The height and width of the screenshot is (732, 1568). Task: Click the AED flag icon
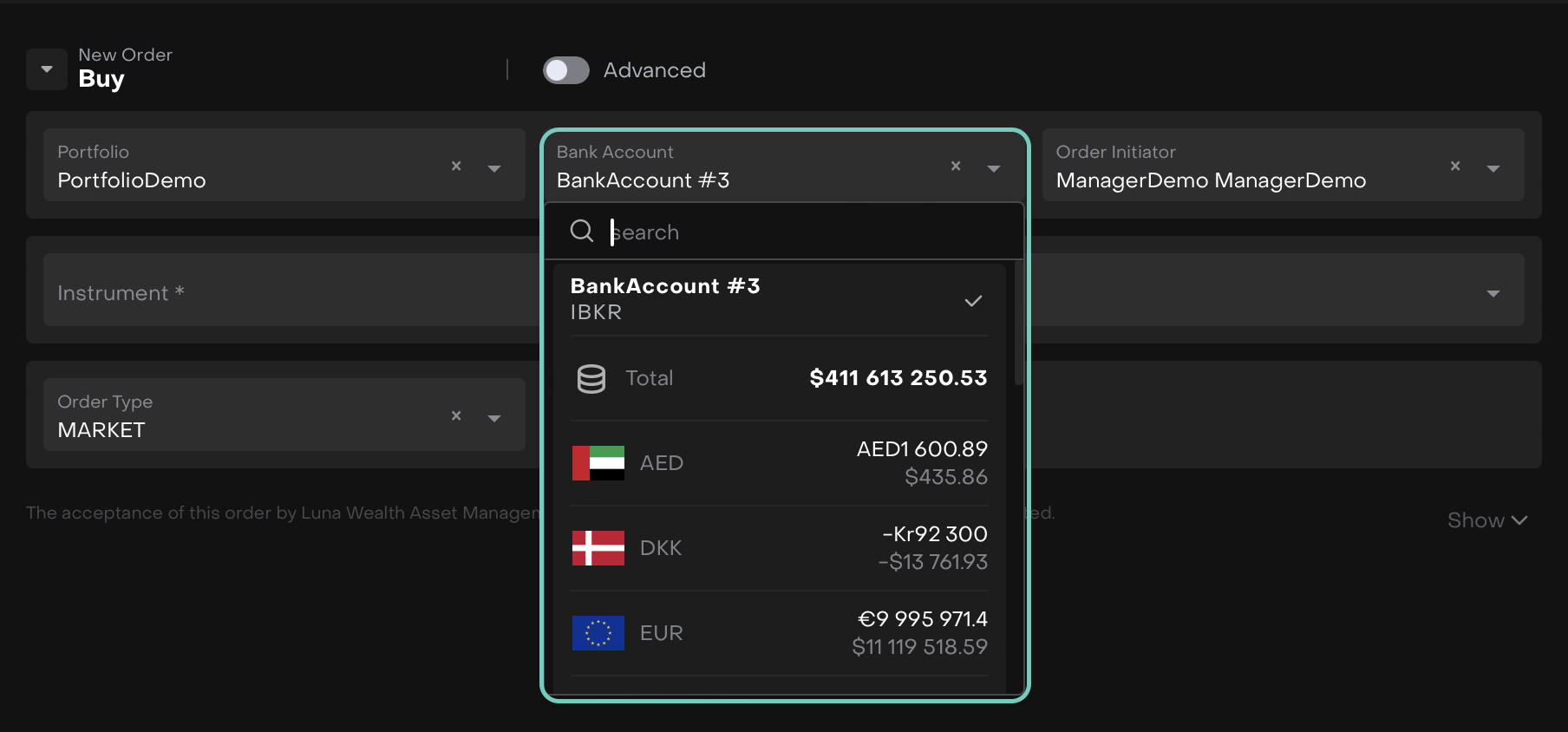point(598,463)
